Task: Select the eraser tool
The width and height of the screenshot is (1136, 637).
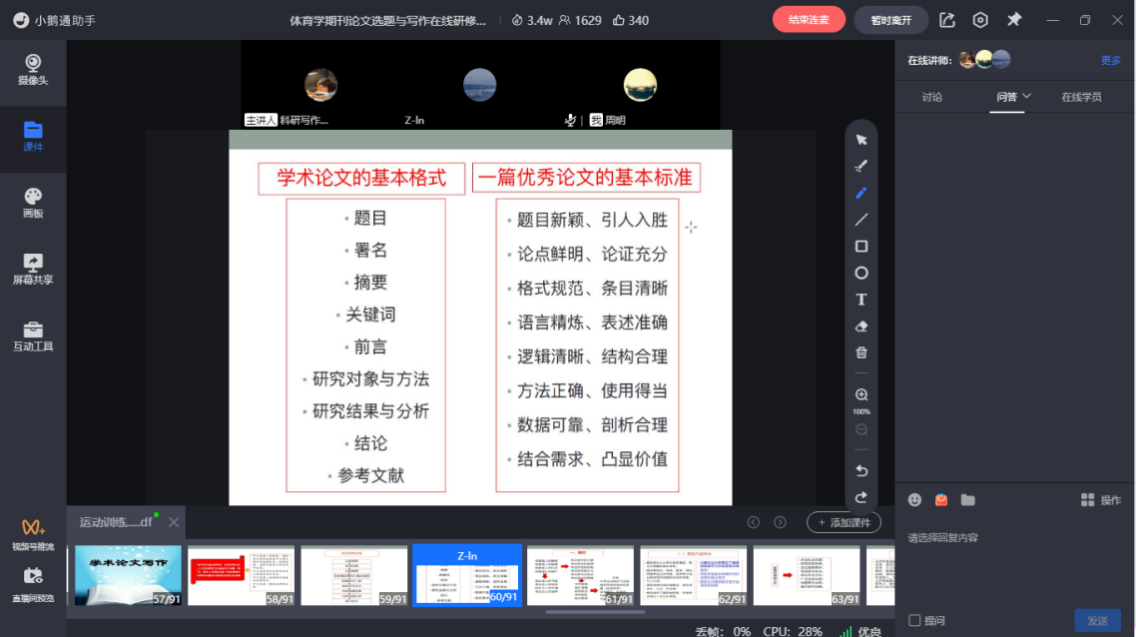Action: tap(861, 326)
